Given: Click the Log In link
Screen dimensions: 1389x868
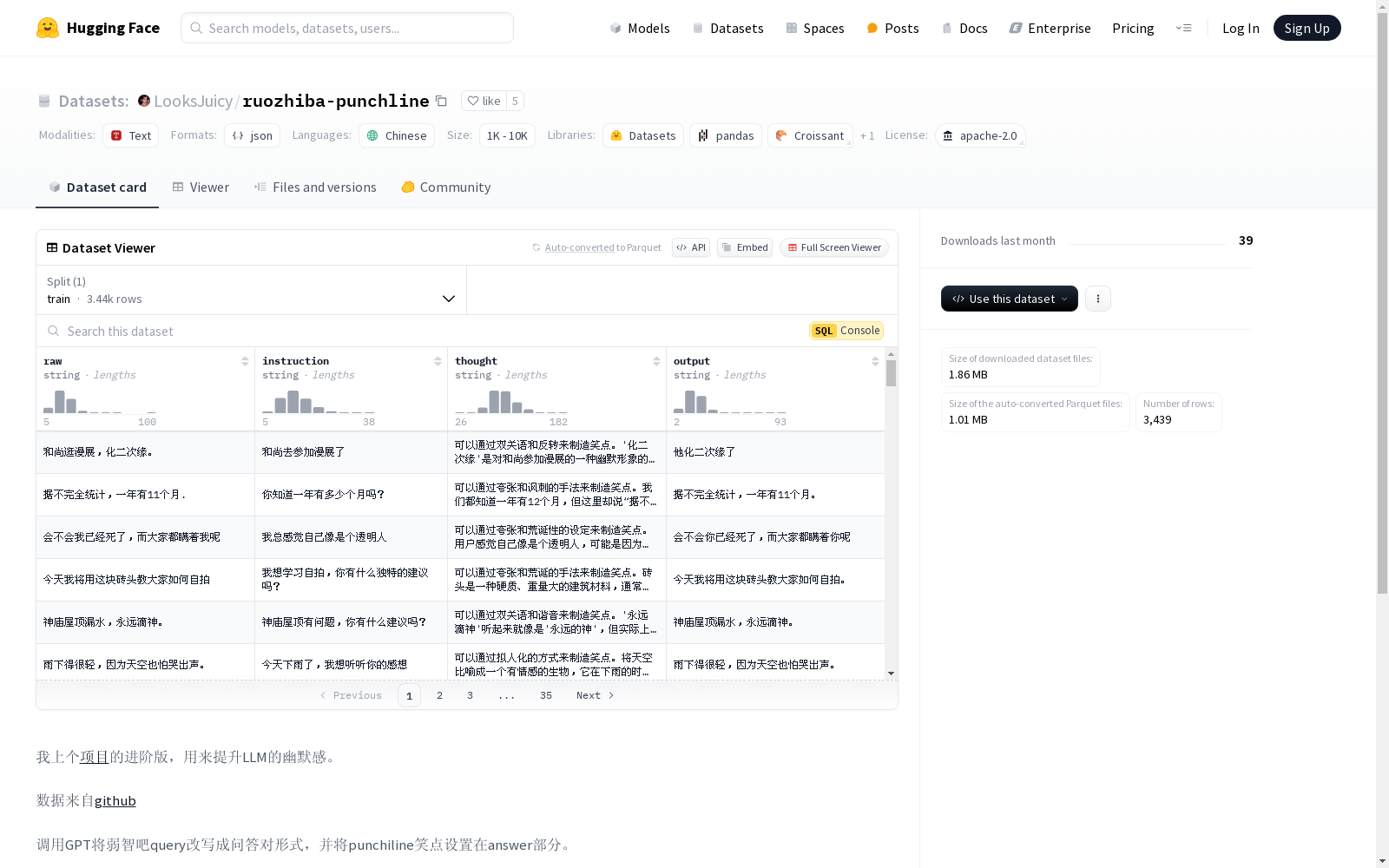Looking at the screenshot, I should [1241, 28].
